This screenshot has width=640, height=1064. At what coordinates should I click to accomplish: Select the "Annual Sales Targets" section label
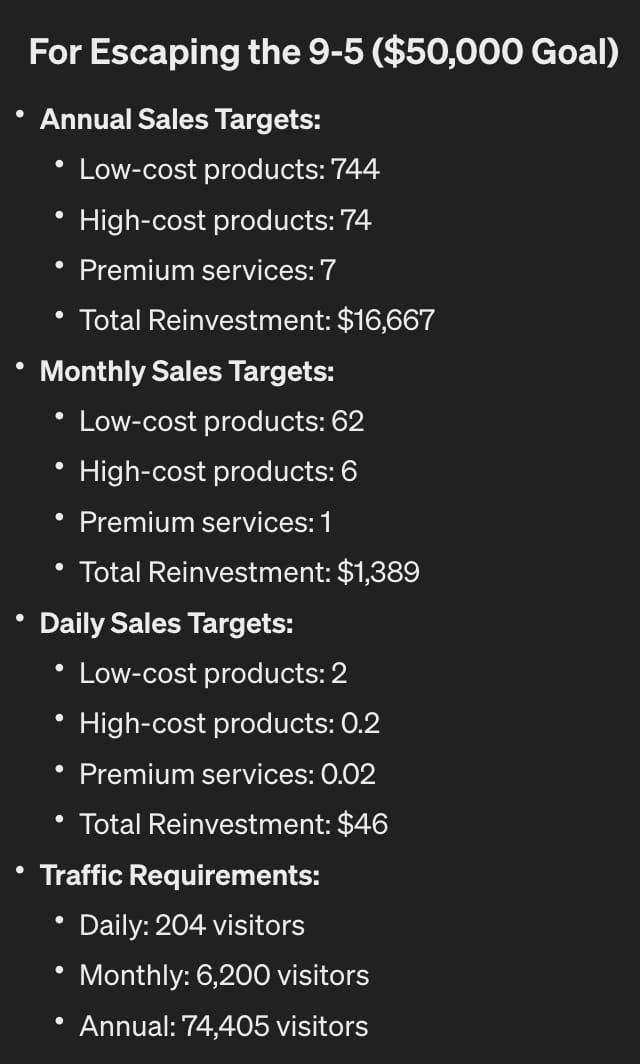click(180, 120)
